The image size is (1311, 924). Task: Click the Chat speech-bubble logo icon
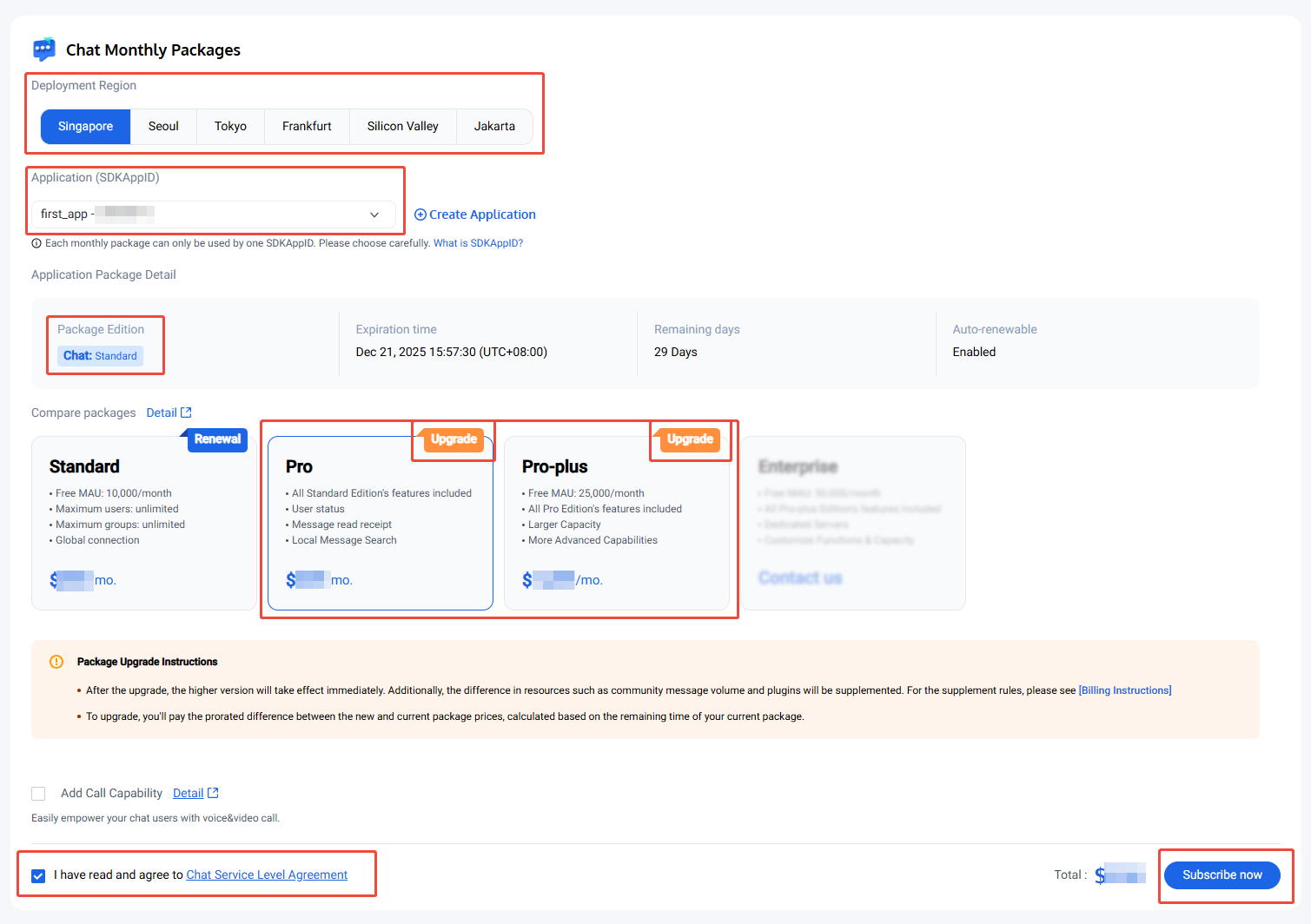43,49
